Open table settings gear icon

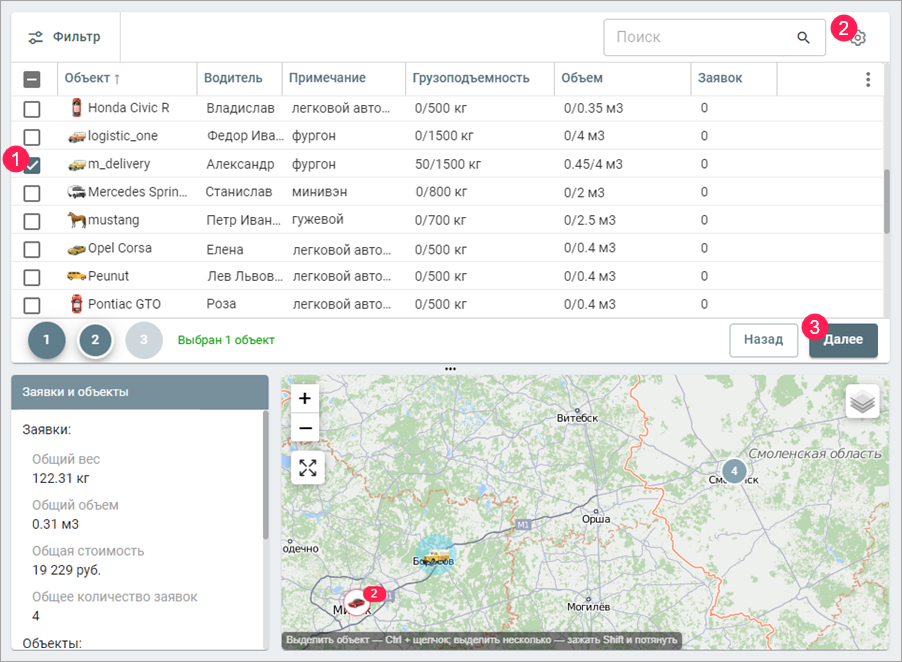tap(858, 38)
